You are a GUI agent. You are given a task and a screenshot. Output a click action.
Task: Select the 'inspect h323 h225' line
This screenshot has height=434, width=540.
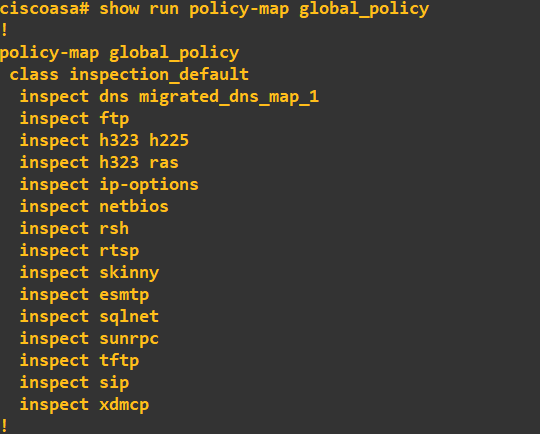coord(104,141)
